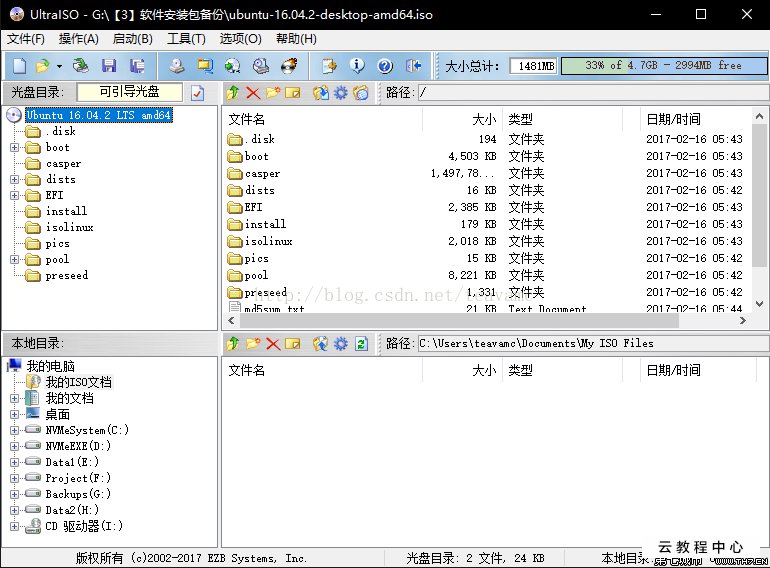This screenshot has width=770, height=568.
Task: Select 我的ISO文档 in local tree
Action: [79, 382]
